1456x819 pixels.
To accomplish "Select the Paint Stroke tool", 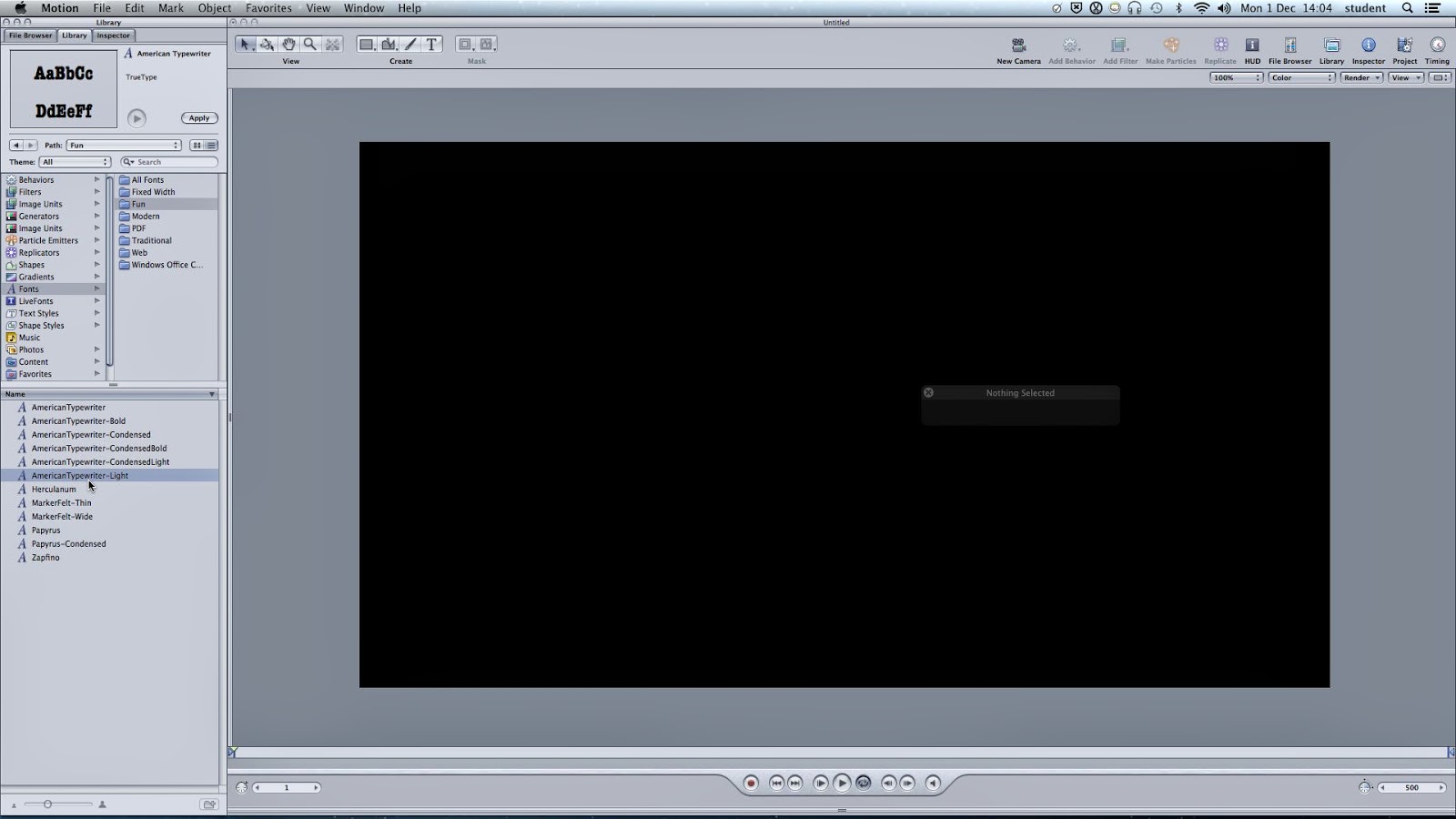I will click(410, 44).
